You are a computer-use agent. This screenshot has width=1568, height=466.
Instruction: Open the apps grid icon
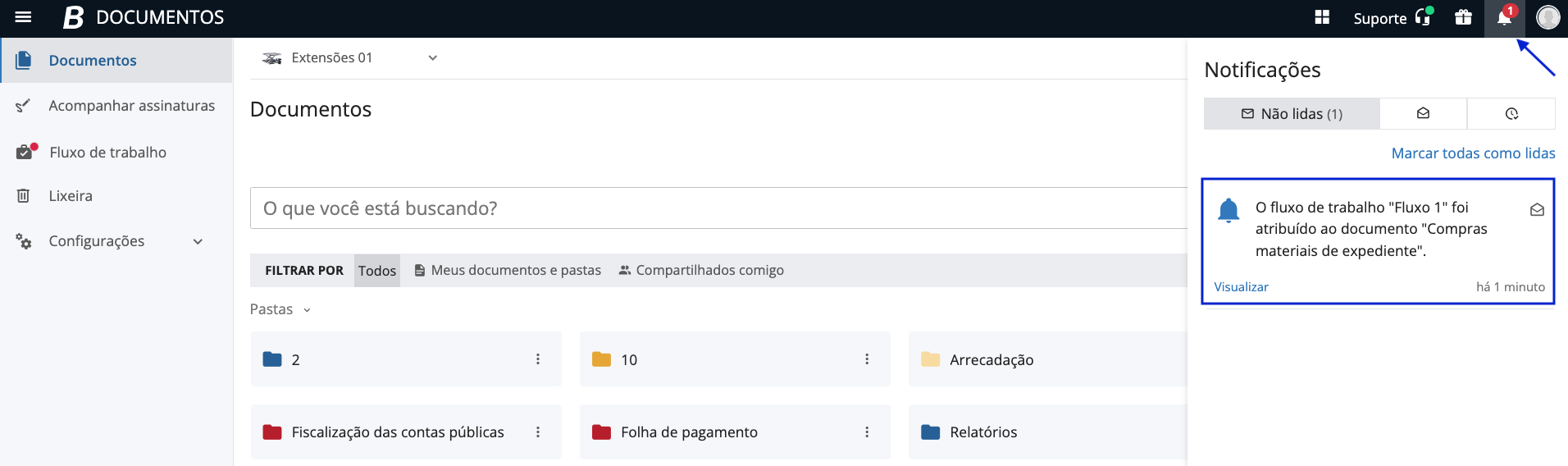[1322, 17]
